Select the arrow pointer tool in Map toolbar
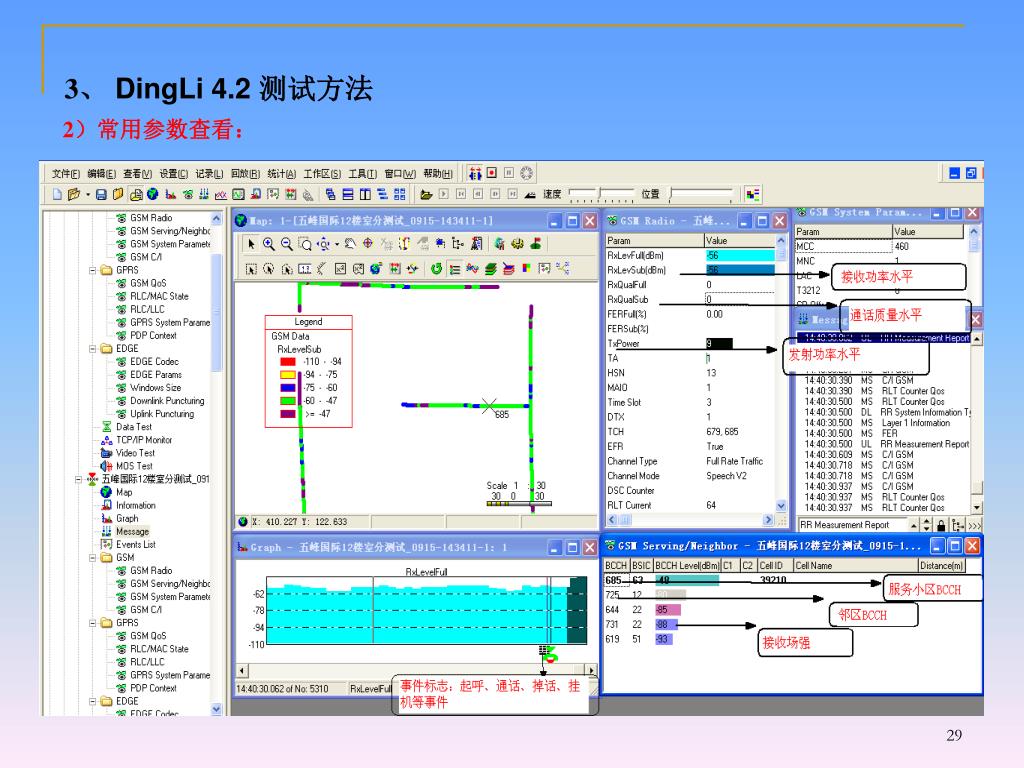Viewport: 1024px width, 768px height. click(251, 244)
